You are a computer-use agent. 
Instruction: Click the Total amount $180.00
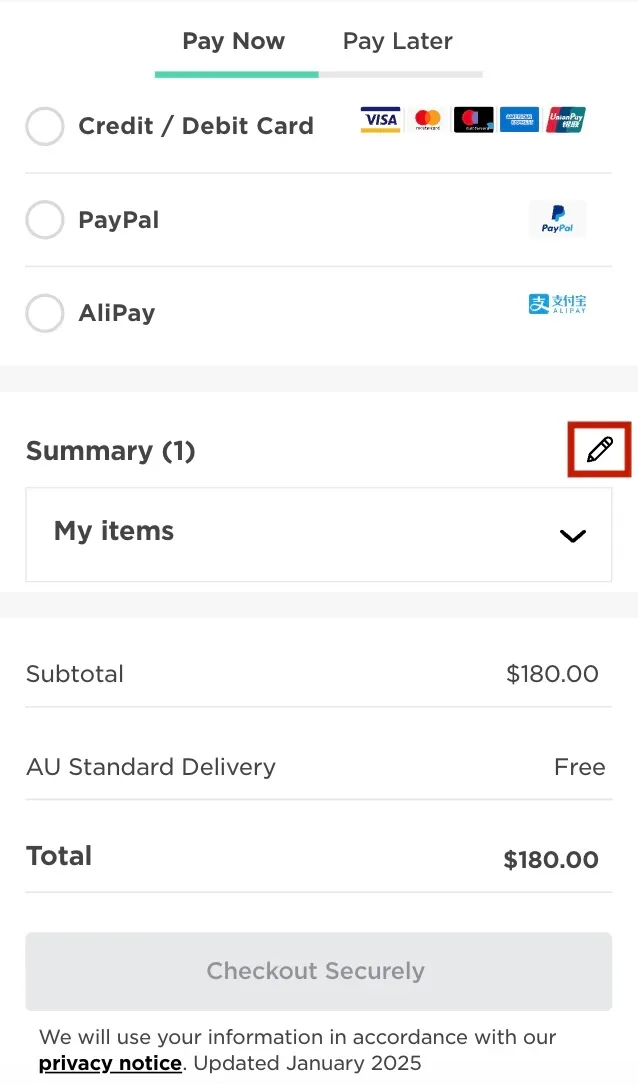551,860
